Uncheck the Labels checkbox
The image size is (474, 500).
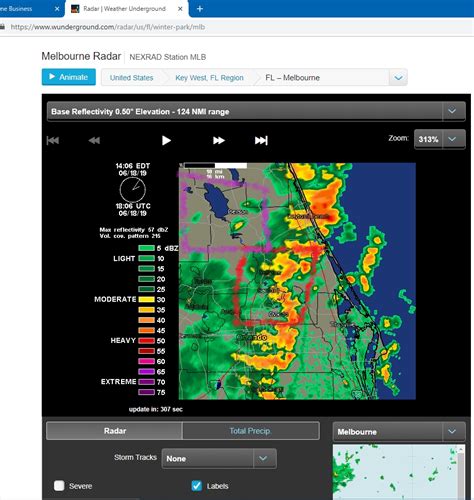197,486
